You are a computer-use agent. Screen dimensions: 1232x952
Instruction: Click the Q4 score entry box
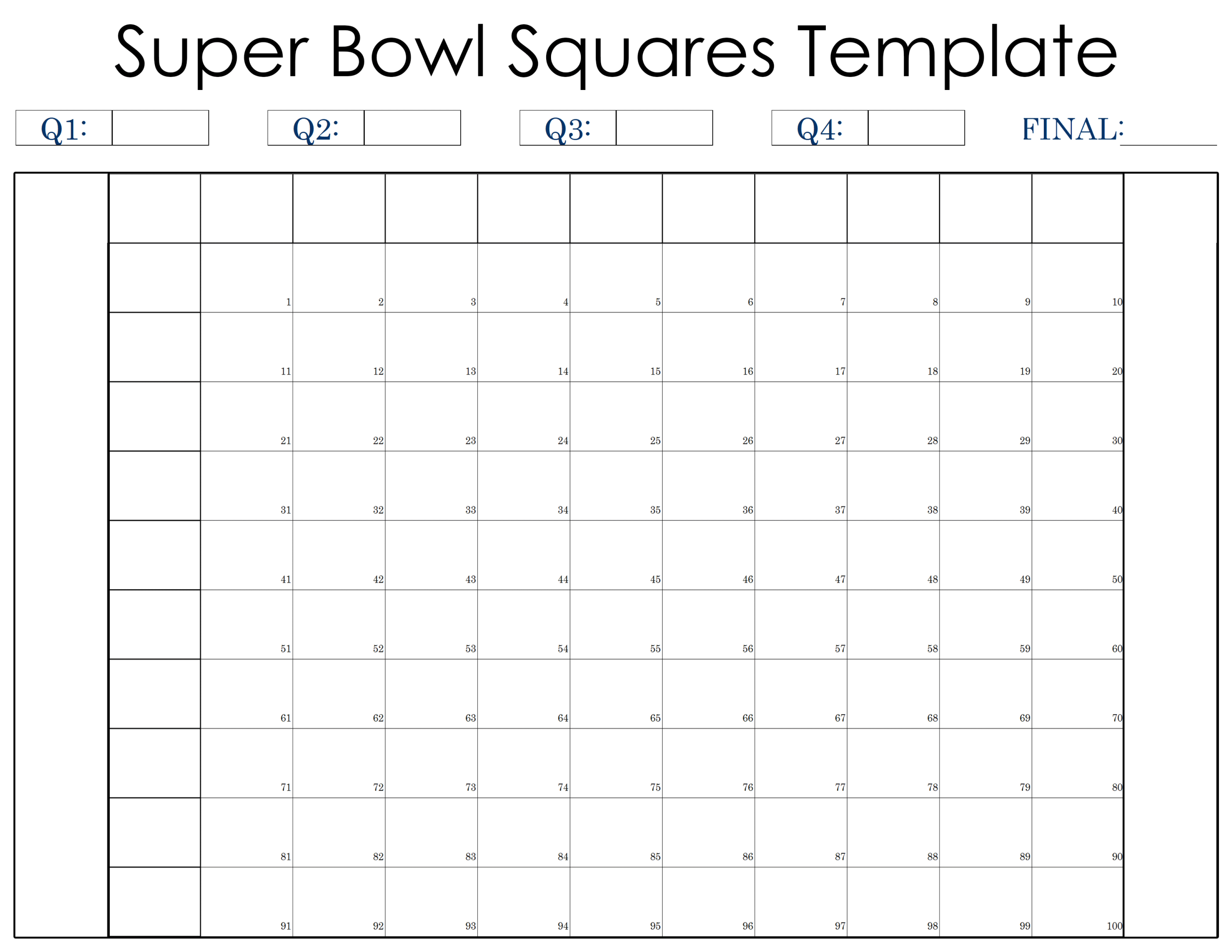pyautogui.click(x=916, y=128)
